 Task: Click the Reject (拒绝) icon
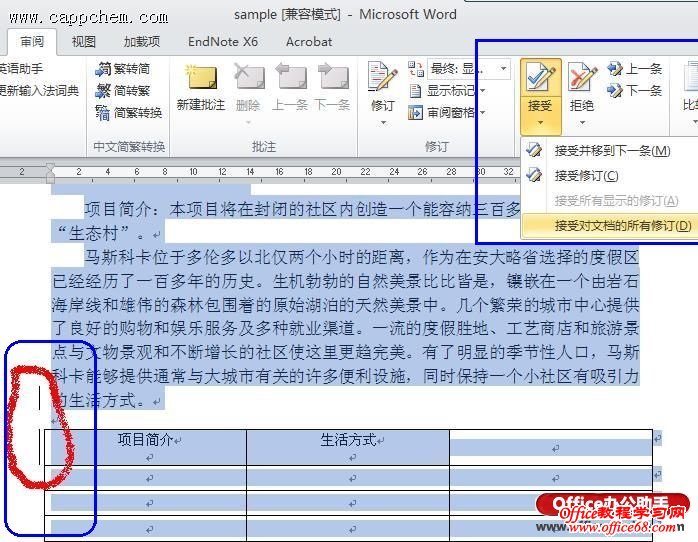click(x=582, y=77)
